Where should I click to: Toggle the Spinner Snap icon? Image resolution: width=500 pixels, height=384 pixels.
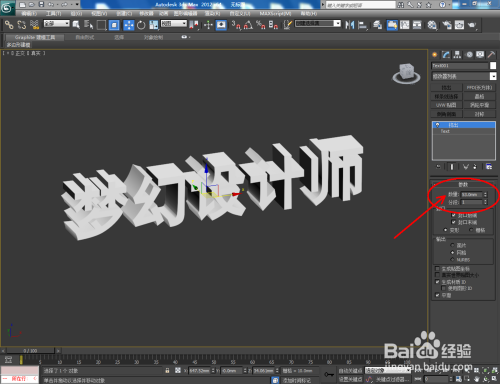(x=273, y=25)
